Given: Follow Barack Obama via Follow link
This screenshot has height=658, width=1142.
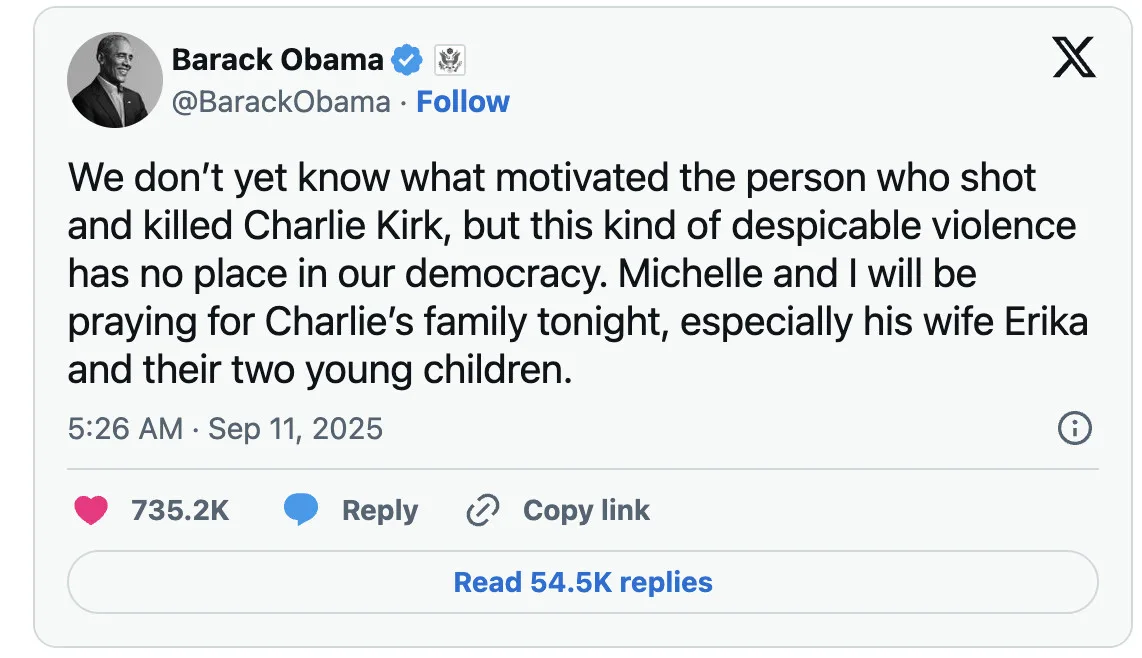Looking at the screenshot, I should 463,102.
